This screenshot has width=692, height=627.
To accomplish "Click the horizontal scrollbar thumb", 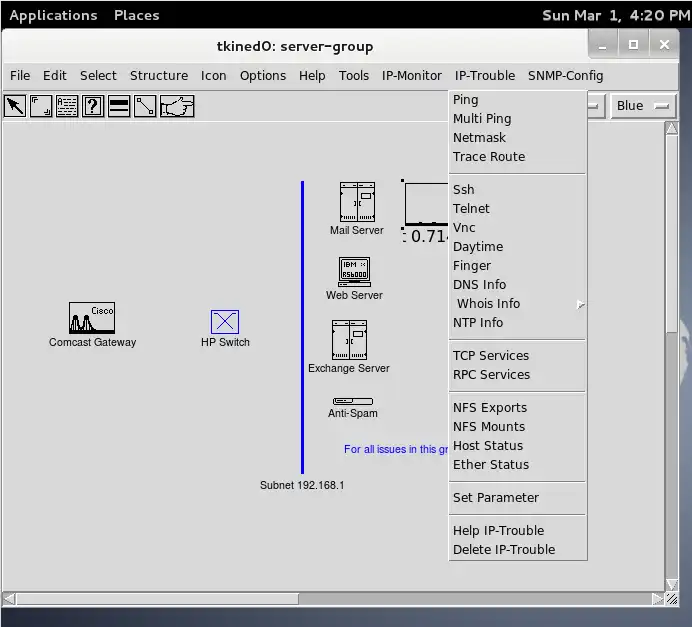I will 158,599.
